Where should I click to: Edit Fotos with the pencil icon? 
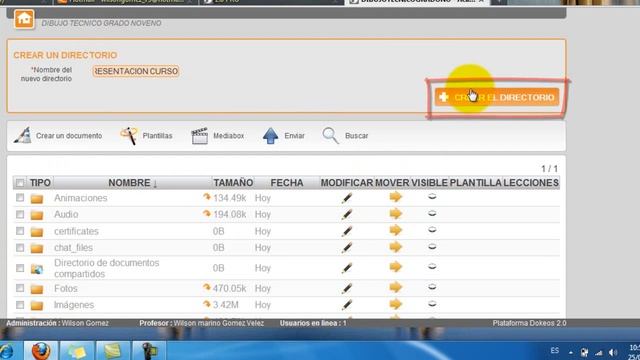[x=347, y=289]
